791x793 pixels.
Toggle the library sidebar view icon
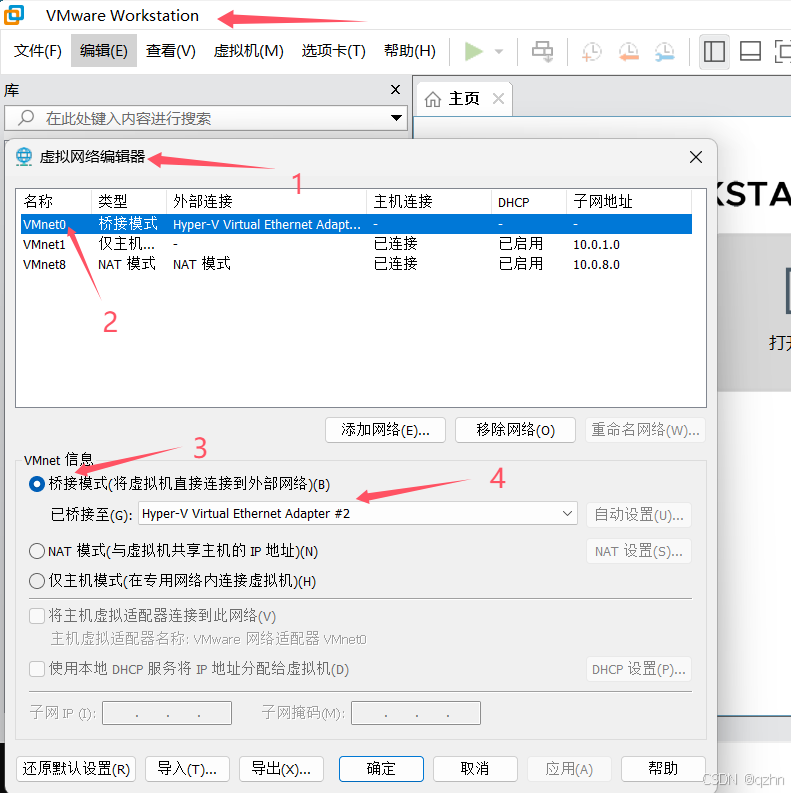tap(714, 51)
